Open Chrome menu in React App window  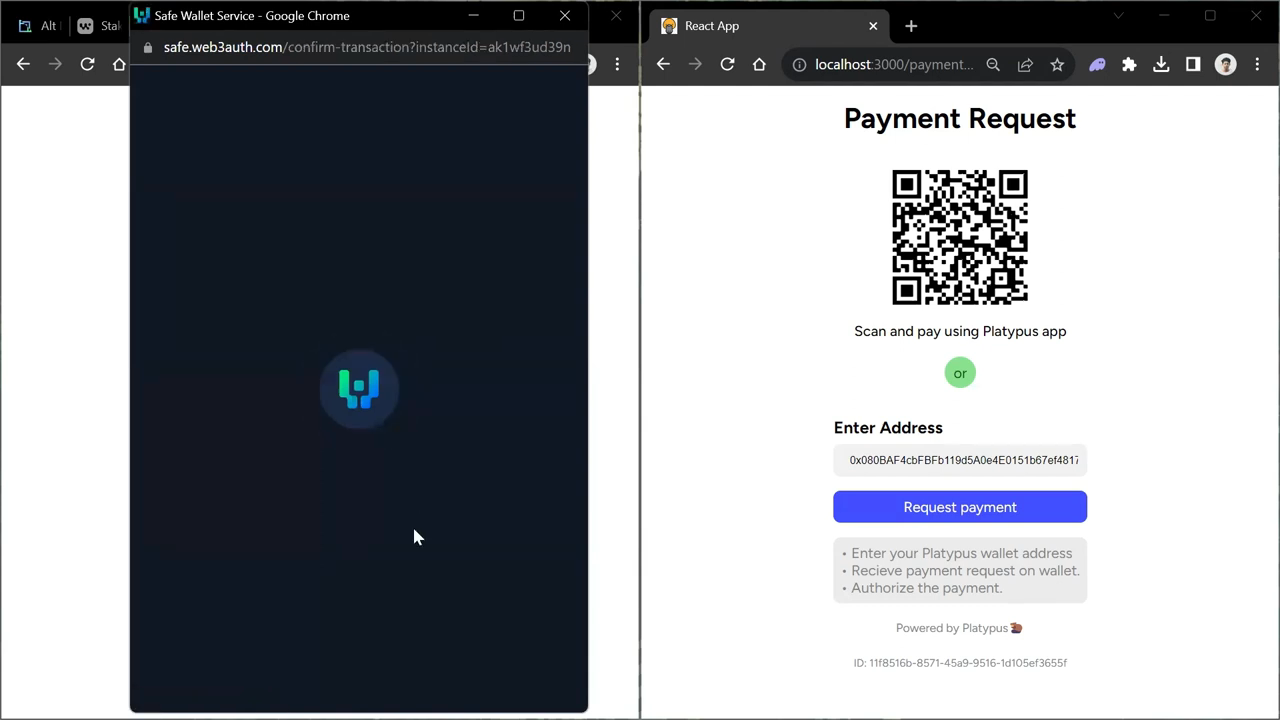(x=1257, y=64)
